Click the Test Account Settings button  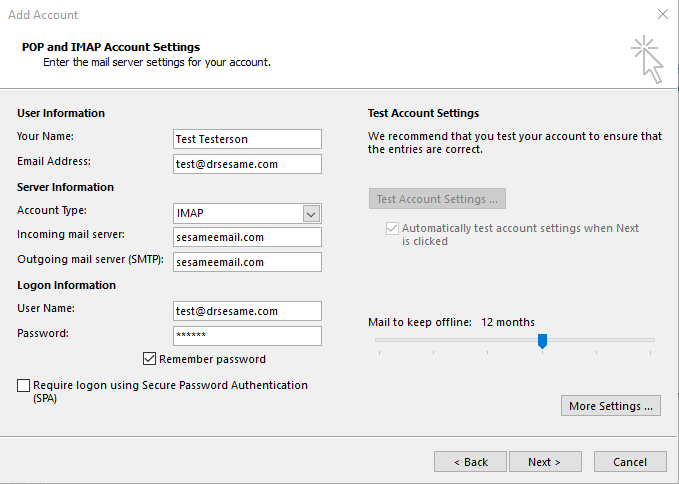click(x=437, y=199)
